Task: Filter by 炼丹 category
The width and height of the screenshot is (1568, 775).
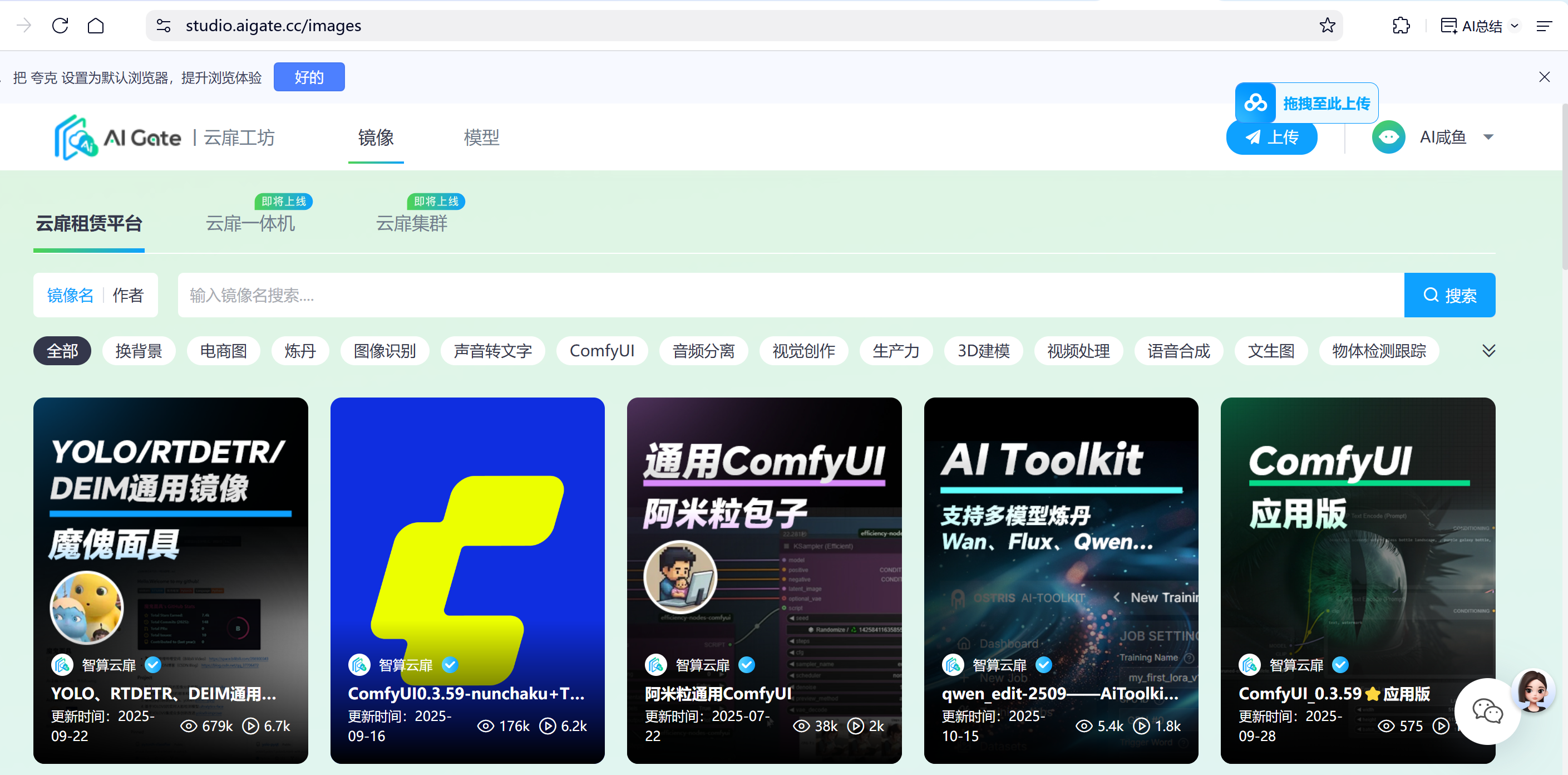Action: click(300, 351)
